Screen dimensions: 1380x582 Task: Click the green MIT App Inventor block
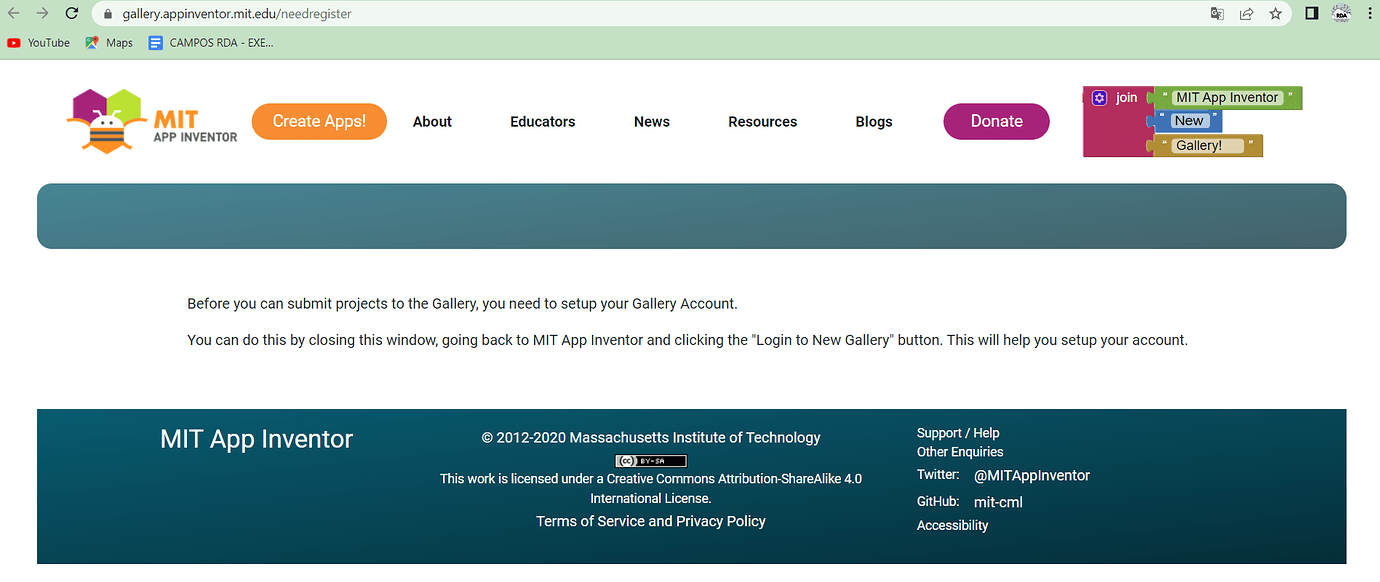(x=1227, y=98)
